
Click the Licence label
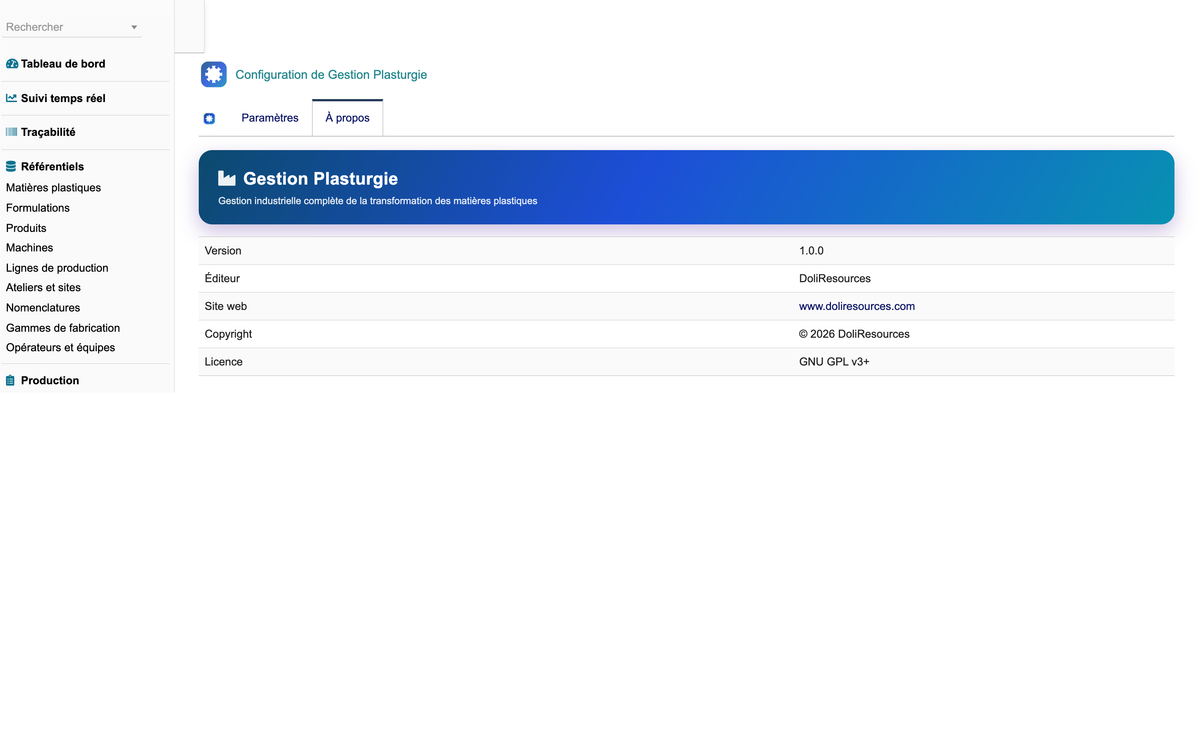point(224,362)
